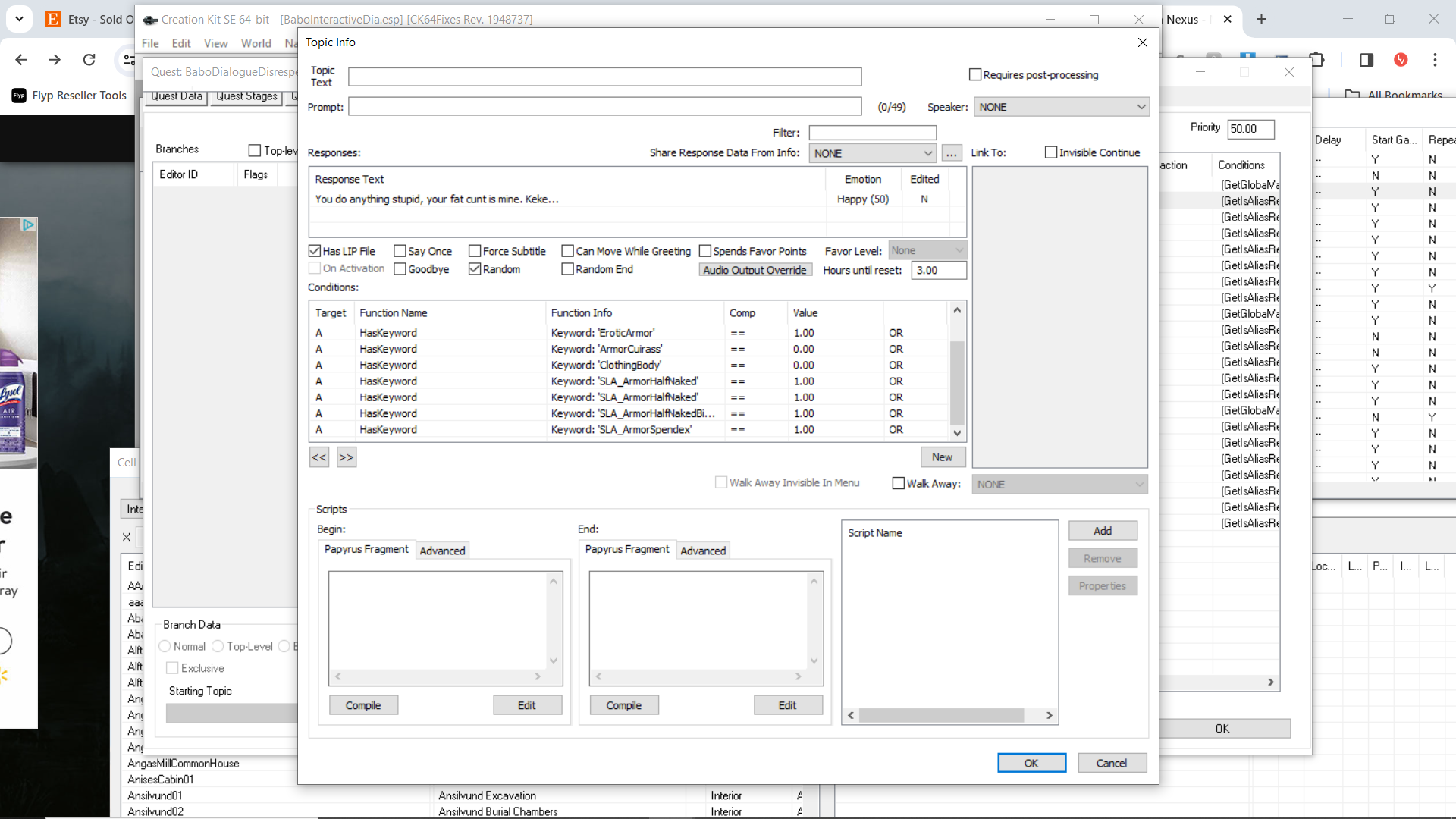Viewport: 1456px width, 819px height.
Task: Open the Edit menu in Creation Kit
Action: pyautogui.click(x=181, y=43)
